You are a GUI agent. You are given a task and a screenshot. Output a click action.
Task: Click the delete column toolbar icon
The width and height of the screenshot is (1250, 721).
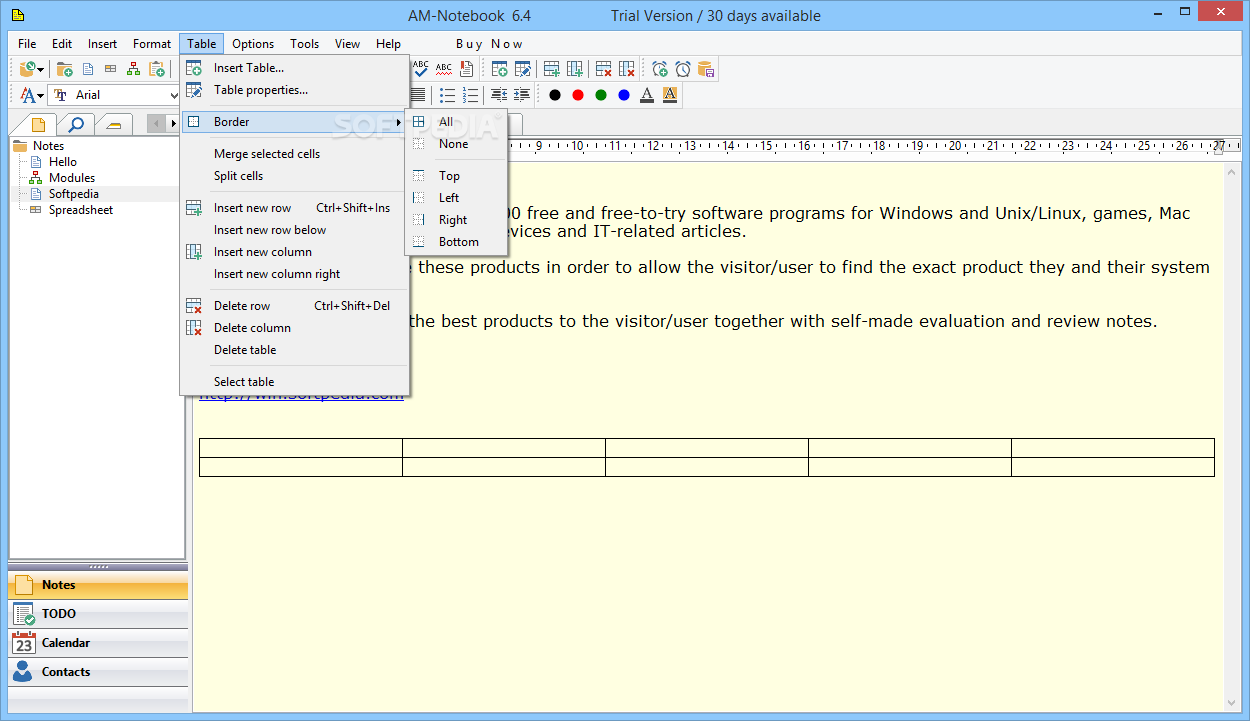tap(627, 69)
